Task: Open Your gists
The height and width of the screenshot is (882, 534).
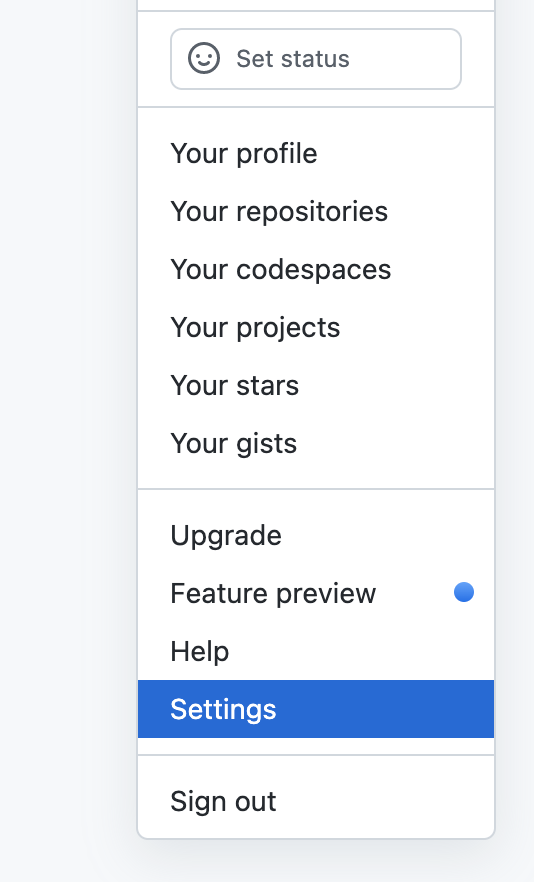Action: 316,443
